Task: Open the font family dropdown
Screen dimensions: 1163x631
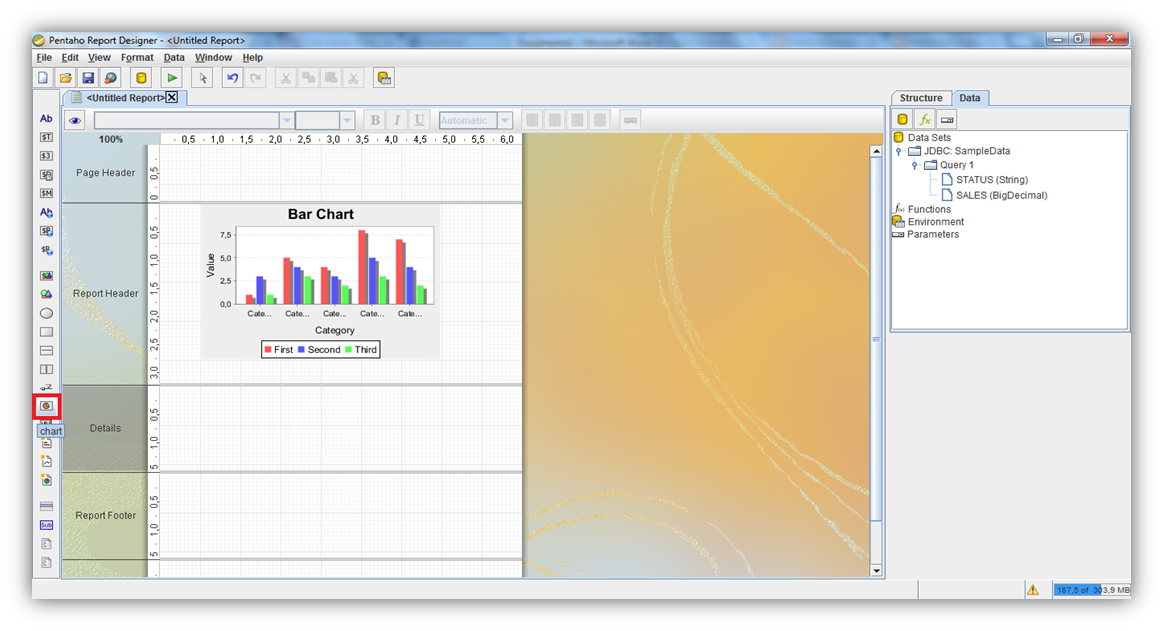Action: (x=287, y=120)
